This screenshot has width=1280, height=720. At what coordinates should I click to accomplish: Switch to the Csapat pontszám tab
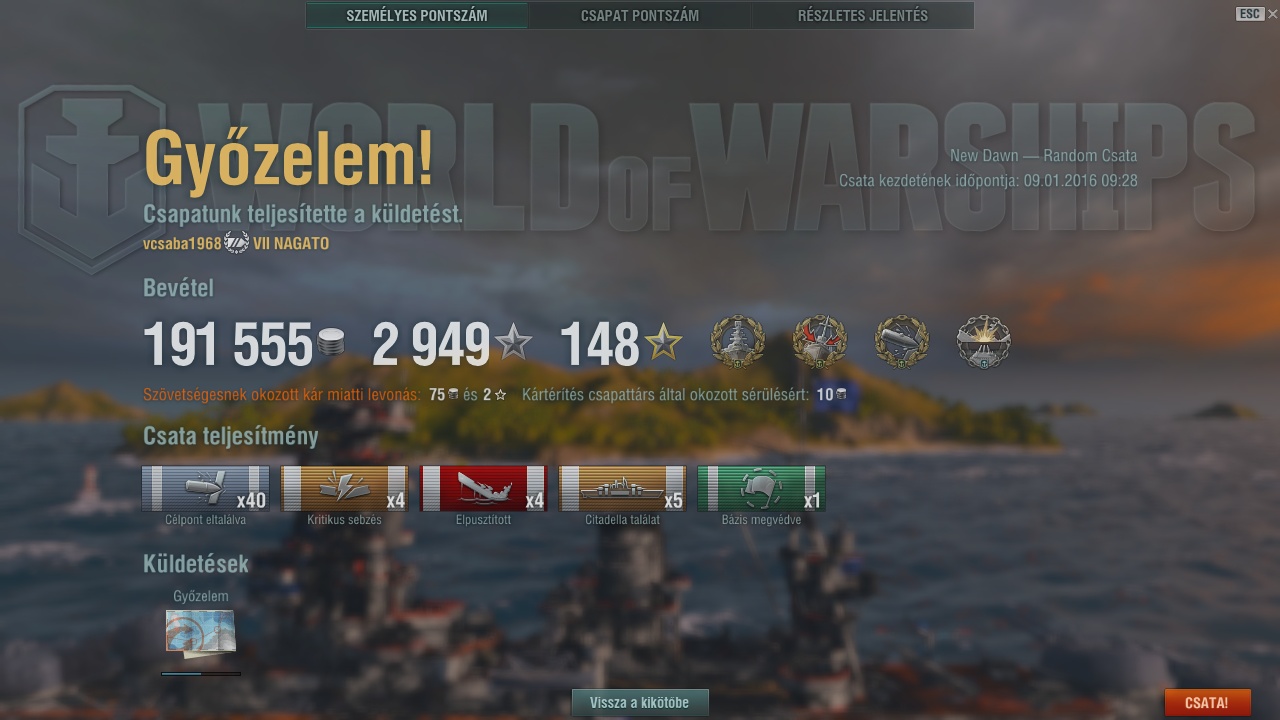pyautogui.click(x=640, y=15)
